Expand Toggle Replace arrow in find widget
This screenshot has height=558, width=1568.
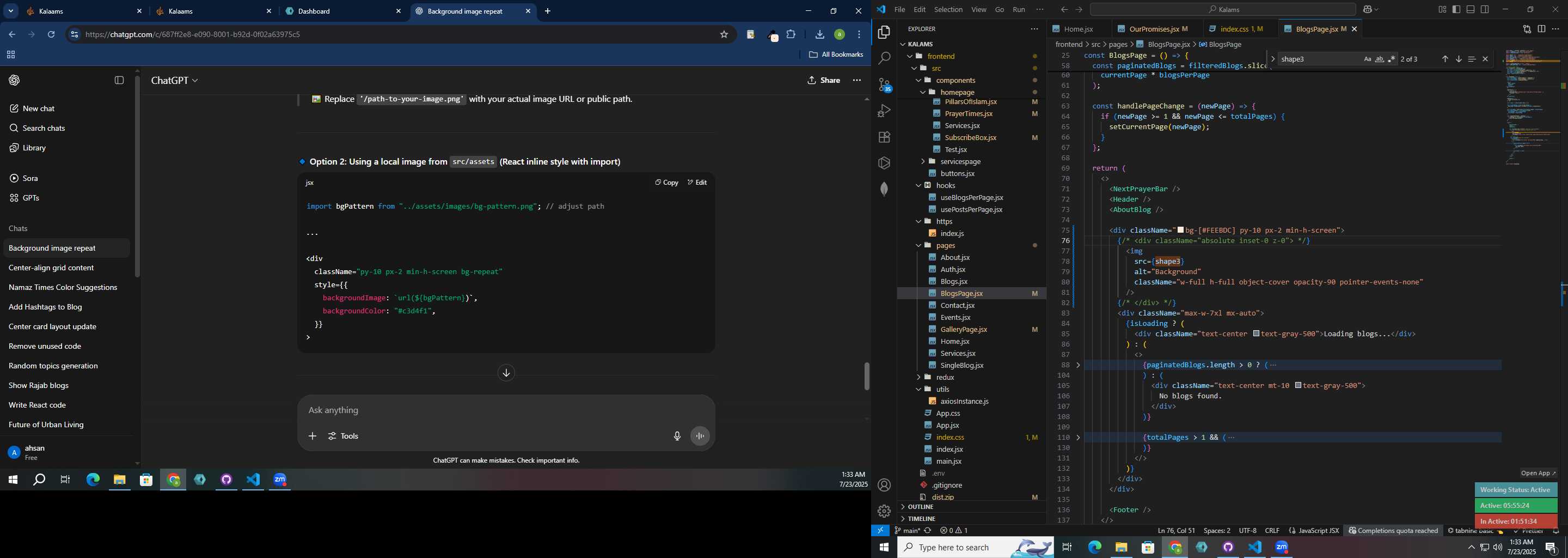[x=1273, y=59]
